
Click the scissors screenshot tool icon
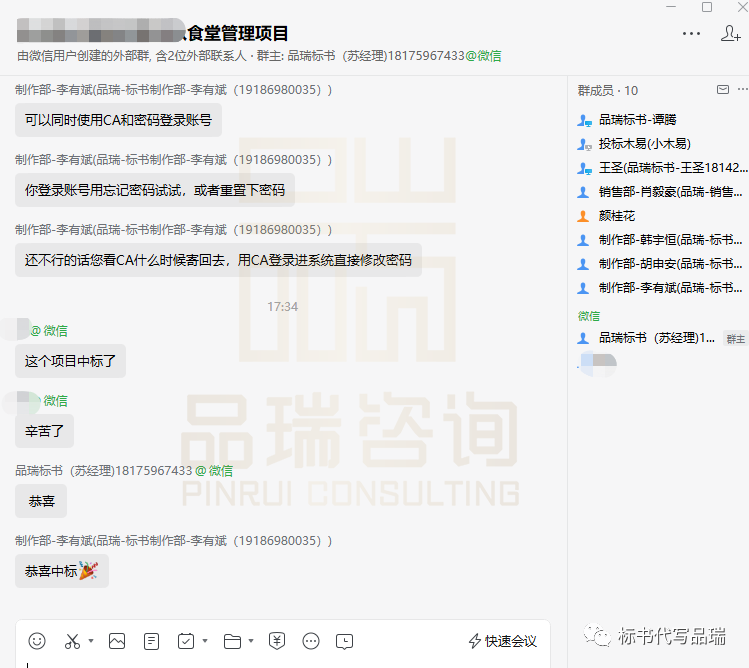coord(72,641)
